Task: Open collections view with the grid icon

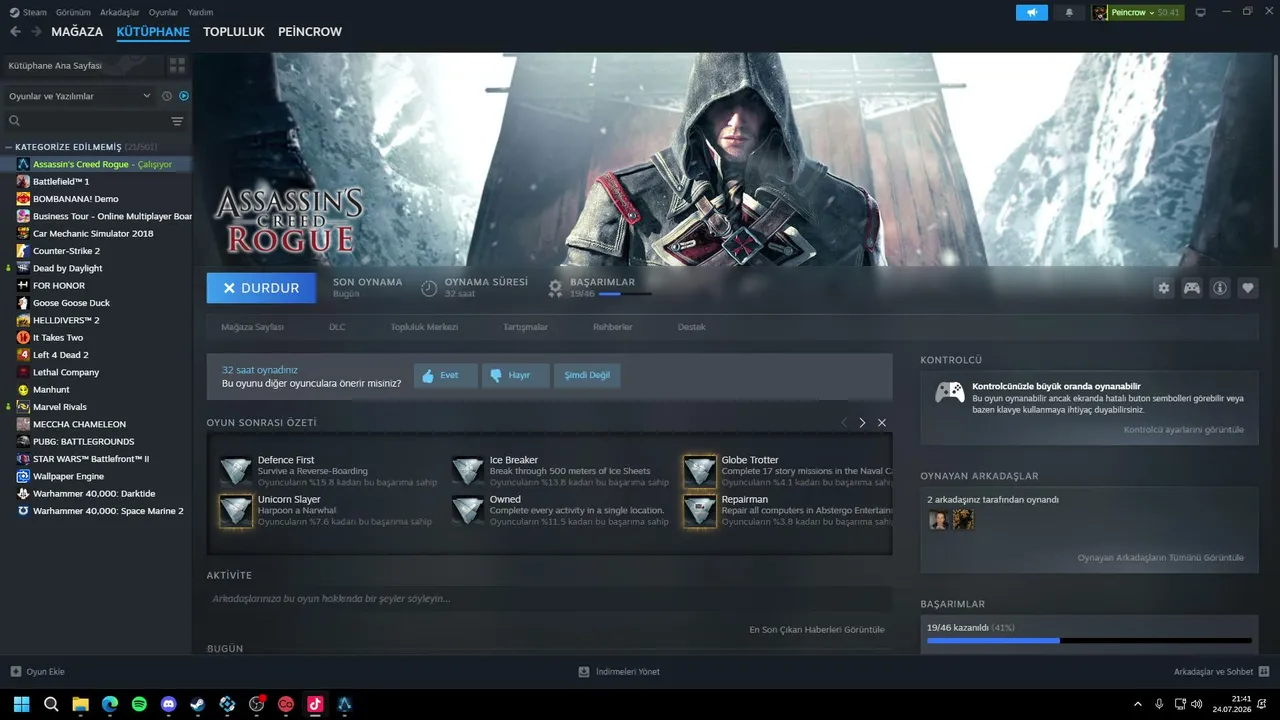Action: [177, 65]
